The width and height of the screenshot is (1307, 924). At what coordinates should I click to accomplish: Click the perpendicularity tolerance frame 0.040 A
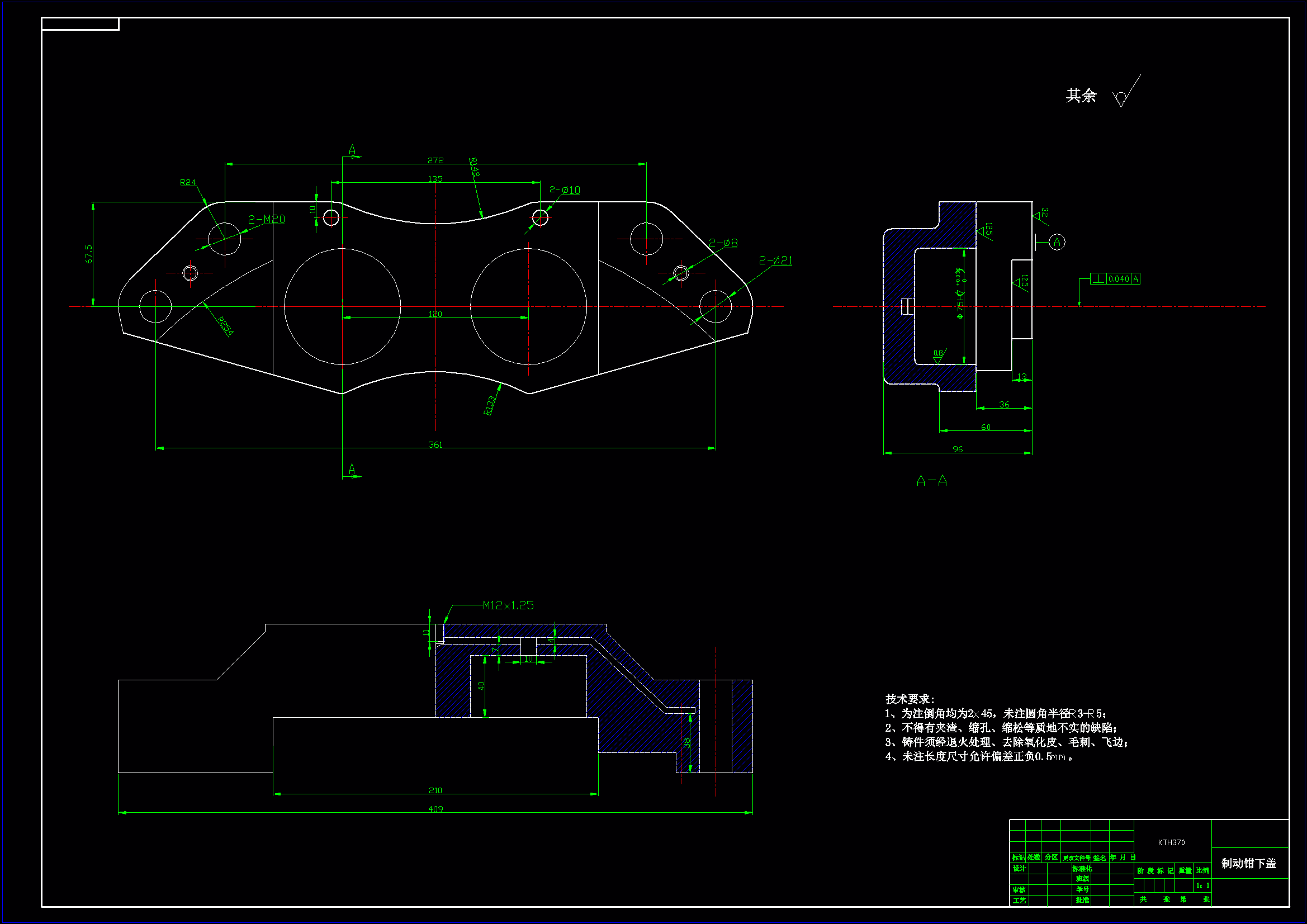[1115, 279]
